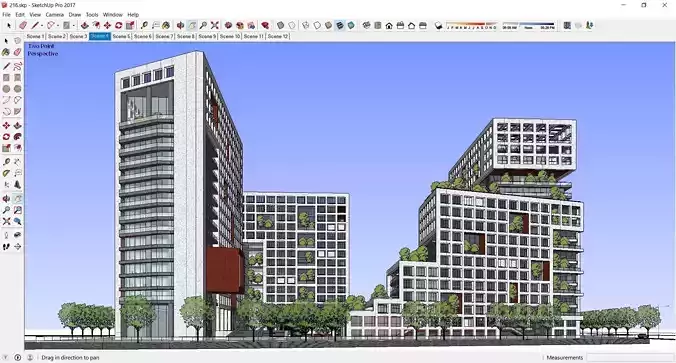Select the Follow Me tool in the left palette
Image resolution: width=676 pixels, height=363 pixels.
(x=17, y=137)
